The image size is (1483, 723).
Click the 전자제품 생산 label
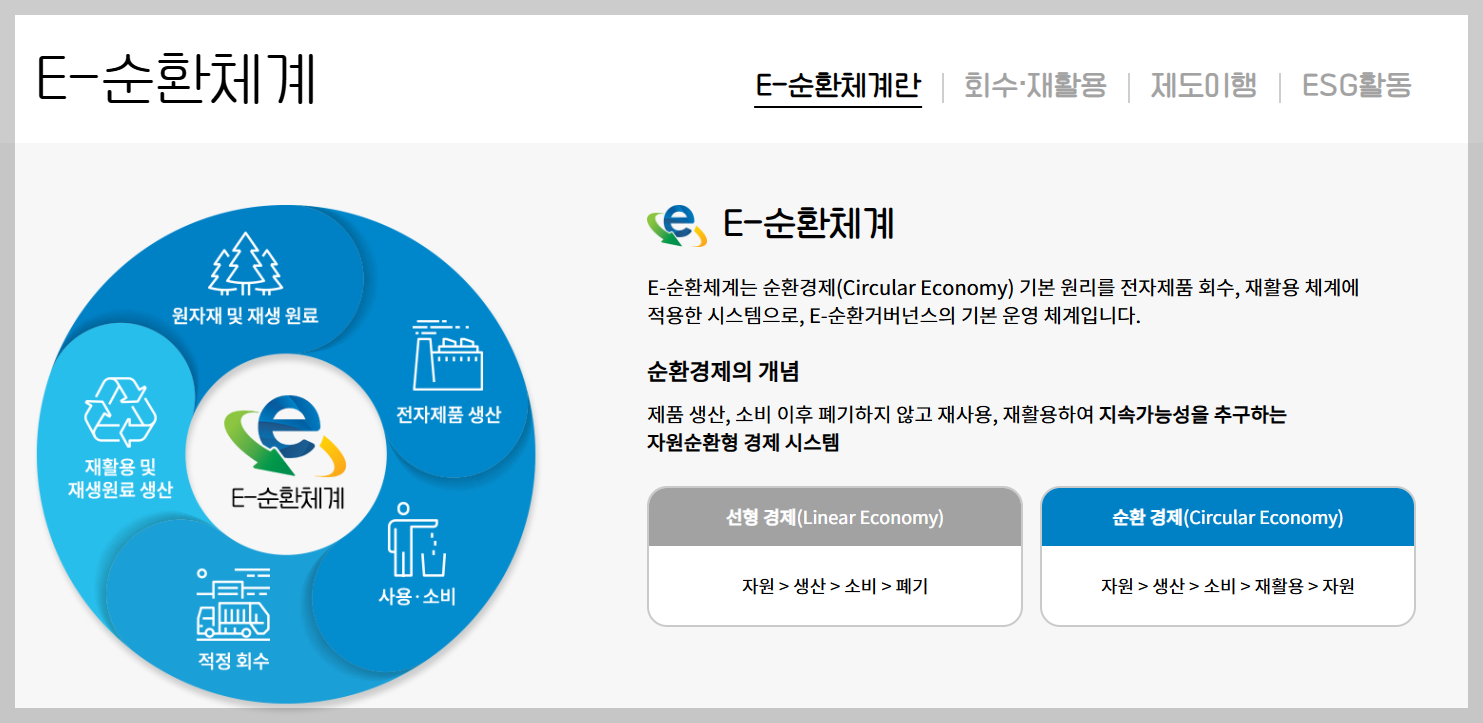[448, 414]
